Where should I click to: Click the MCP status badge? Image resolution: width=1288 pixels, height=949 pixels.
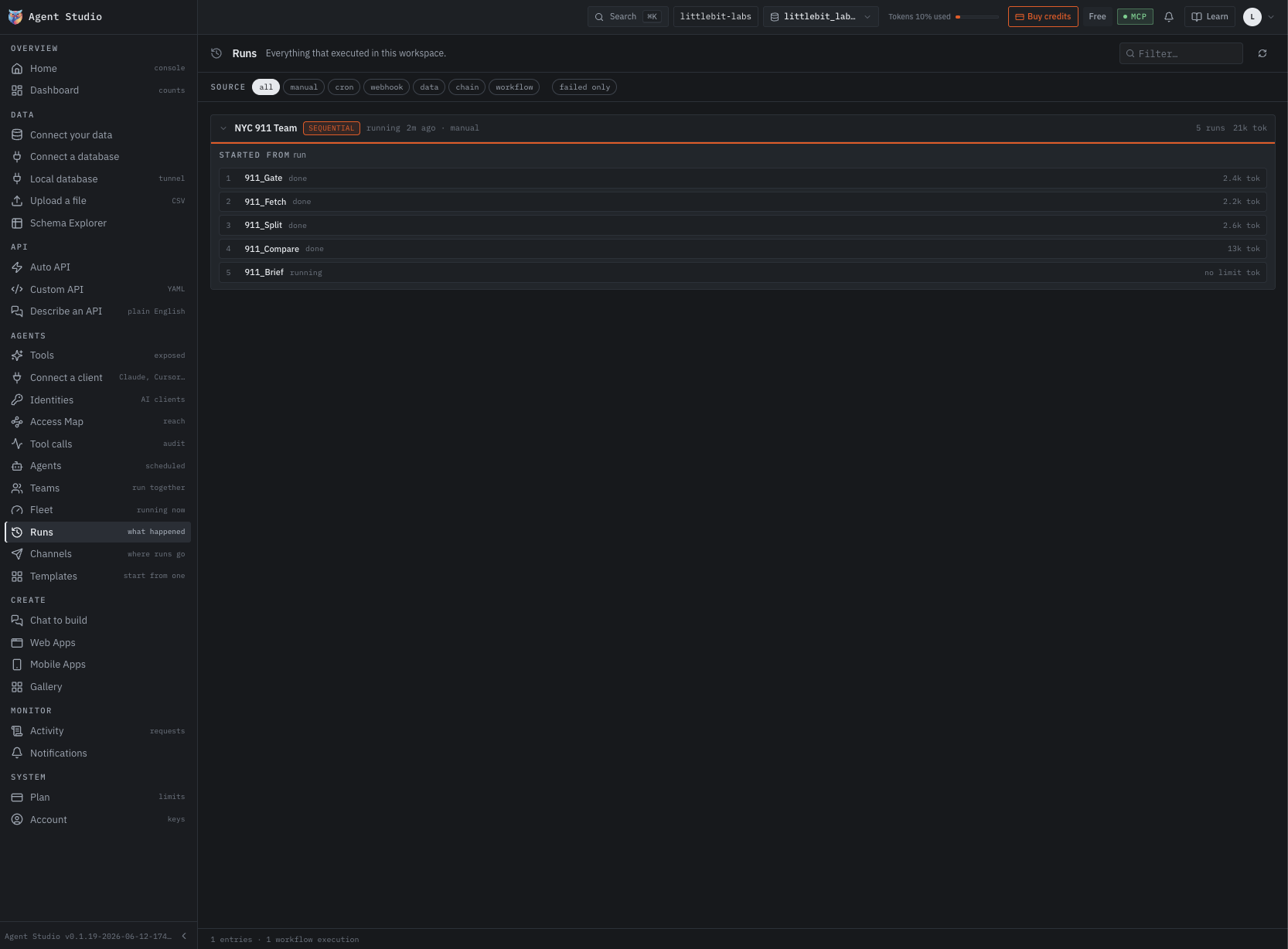tap(1135, 16)
